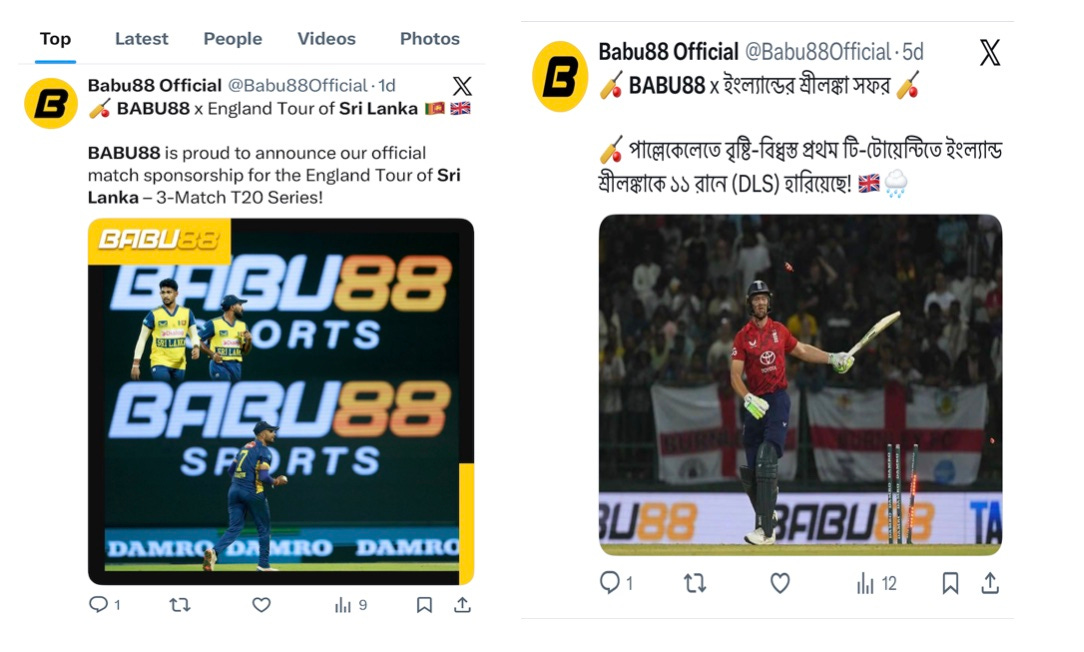Select the Videos tab
The height and width of the screenshot is (652, 1084).
pyautogui.click(x=326, y=39)
